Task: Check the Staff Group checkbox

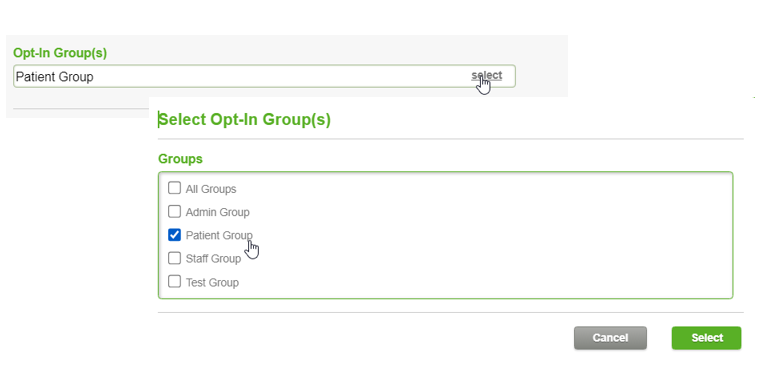Action: (174, 258)
